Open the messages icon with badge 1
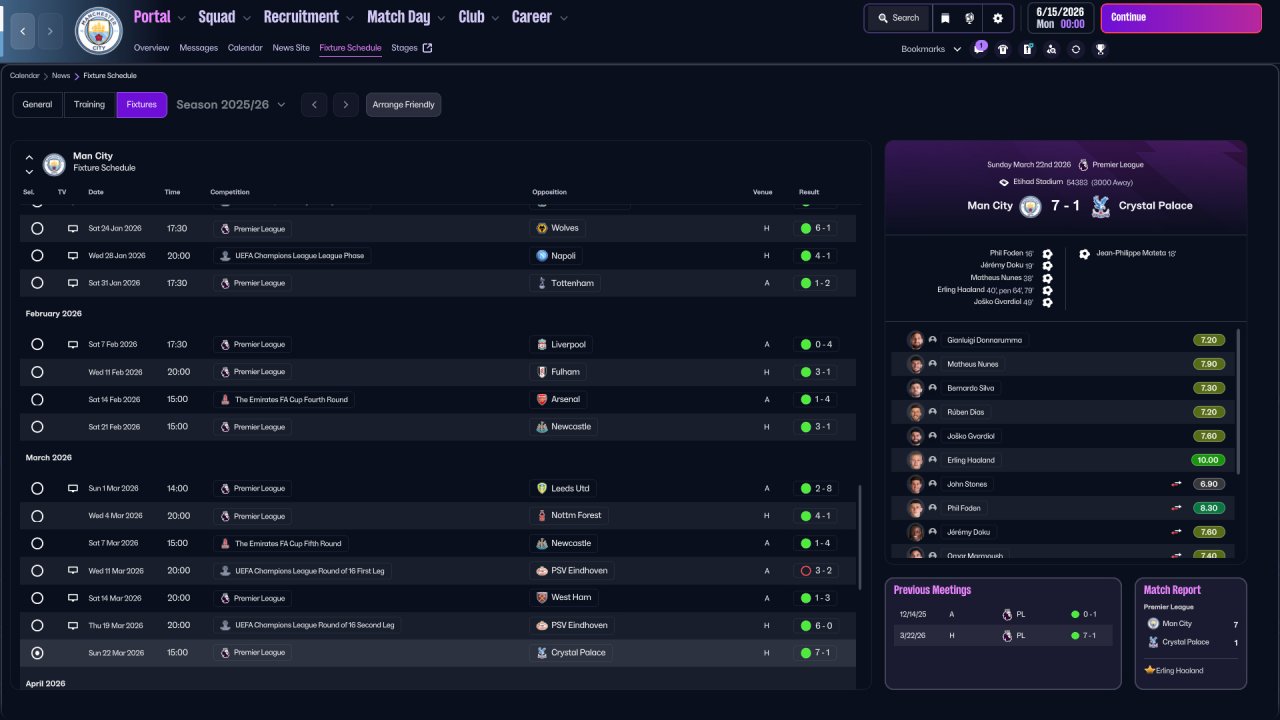This screenshot has height=720, width=1280. [979, 49]
